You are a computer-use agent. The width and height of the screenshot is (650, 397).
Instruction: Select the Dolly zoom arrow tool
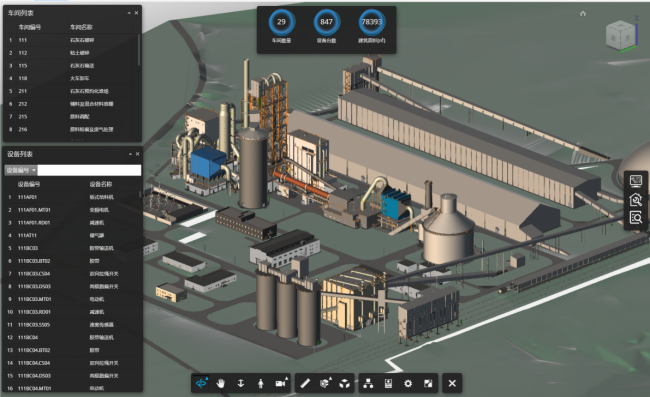coord(240,383)
